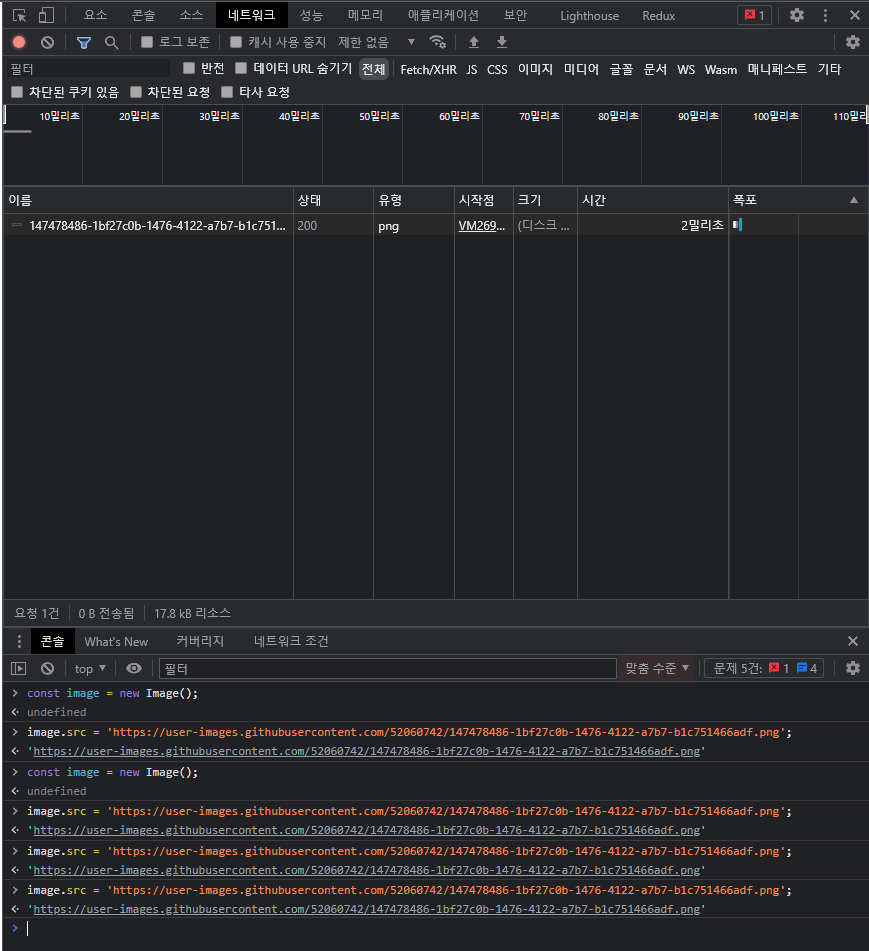Expand the first const image console entry
This screenshot has width=869, height=951.
[15, 693]
